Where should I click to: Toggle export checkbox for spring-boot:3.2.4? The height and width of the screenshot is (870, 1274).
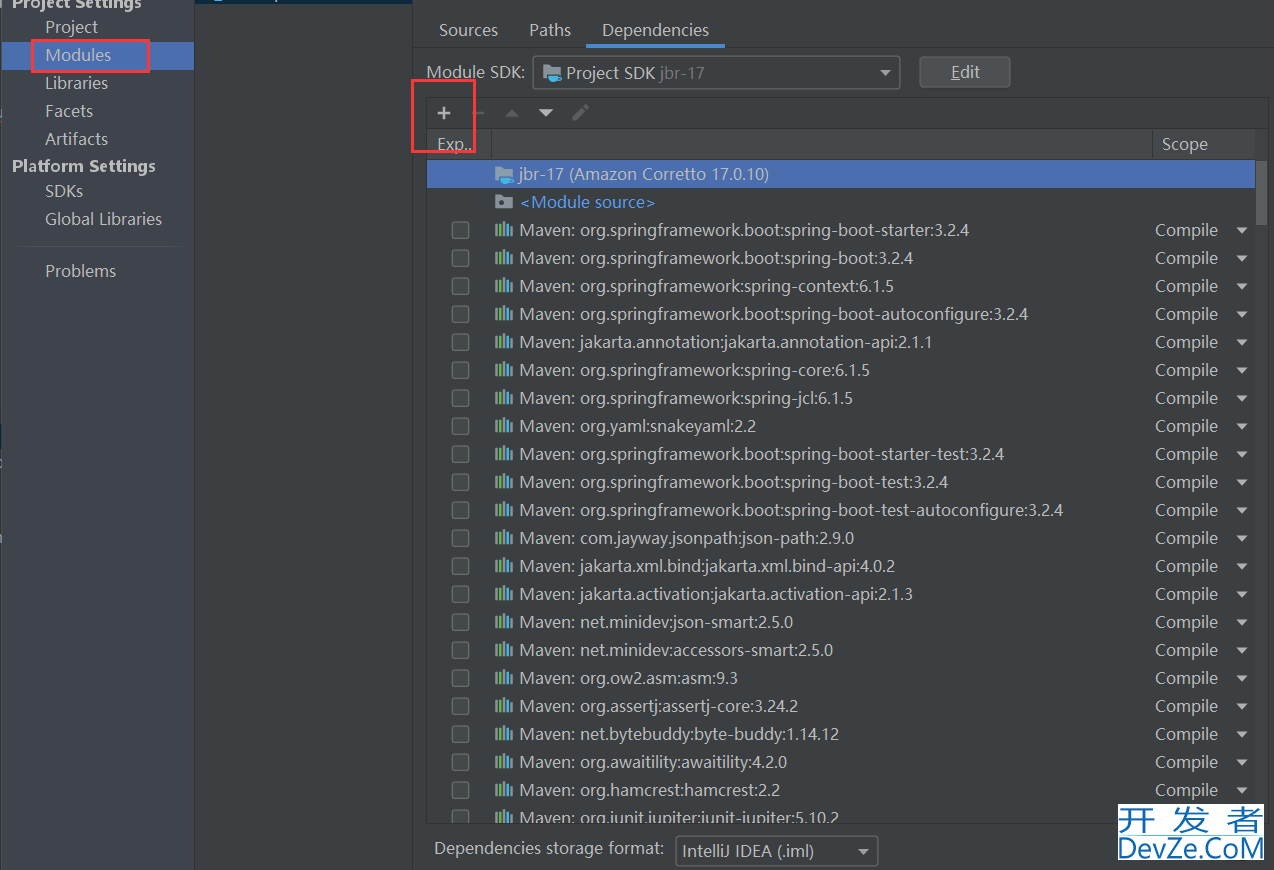point(460,258)
